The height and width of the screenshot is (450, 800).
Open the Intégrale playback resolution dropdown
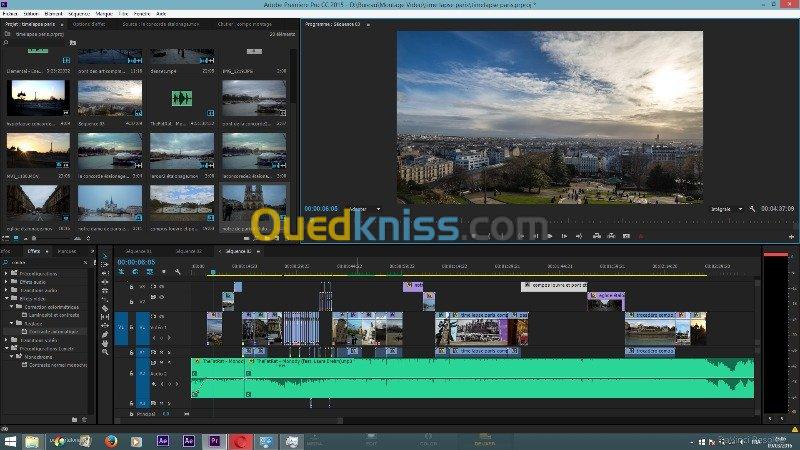point(727,209)
